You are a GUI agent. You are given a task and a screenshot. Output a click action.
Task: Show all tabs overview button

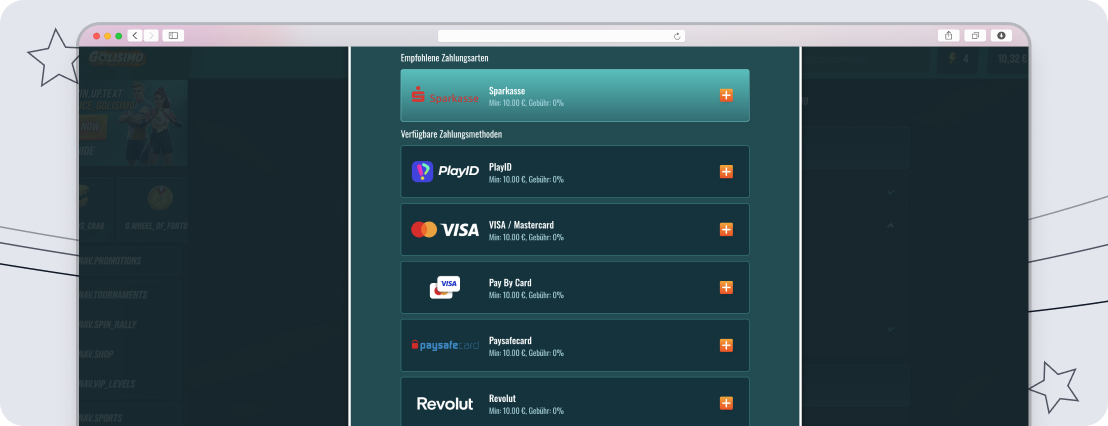tap(975, 35)
